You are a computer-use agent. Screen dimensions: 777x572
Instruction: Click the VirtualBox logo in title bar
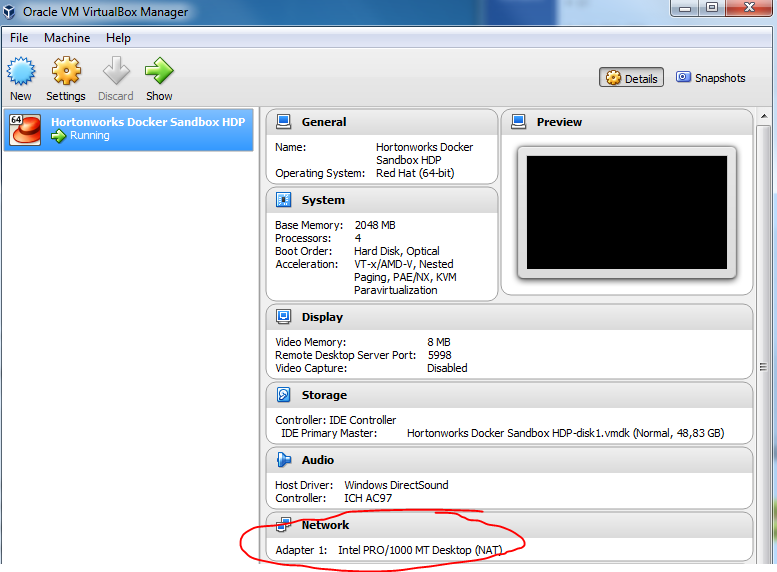click(9, 12)
